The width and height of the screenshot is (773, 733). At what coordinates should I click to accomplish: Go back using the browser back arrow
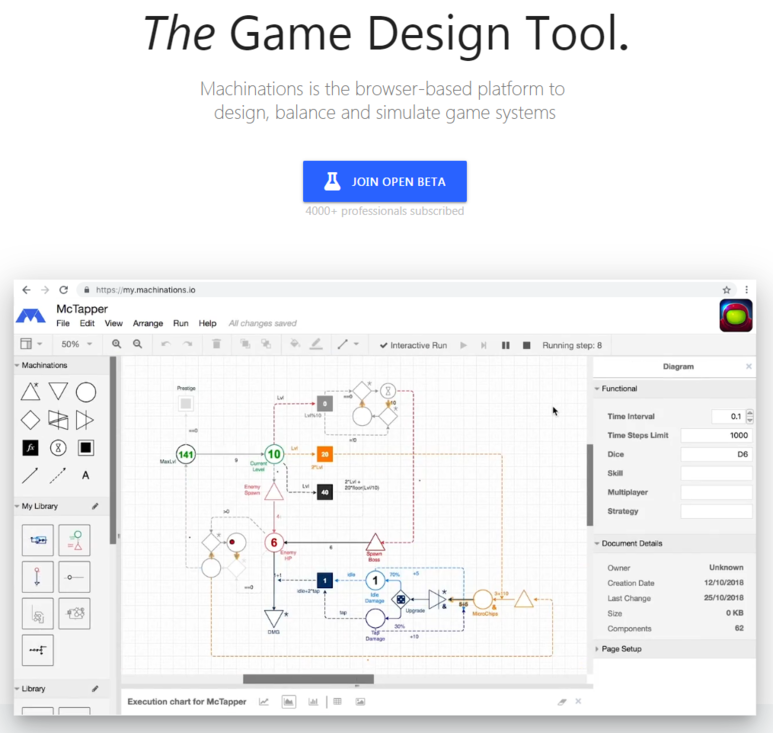(x=26, y=290)
